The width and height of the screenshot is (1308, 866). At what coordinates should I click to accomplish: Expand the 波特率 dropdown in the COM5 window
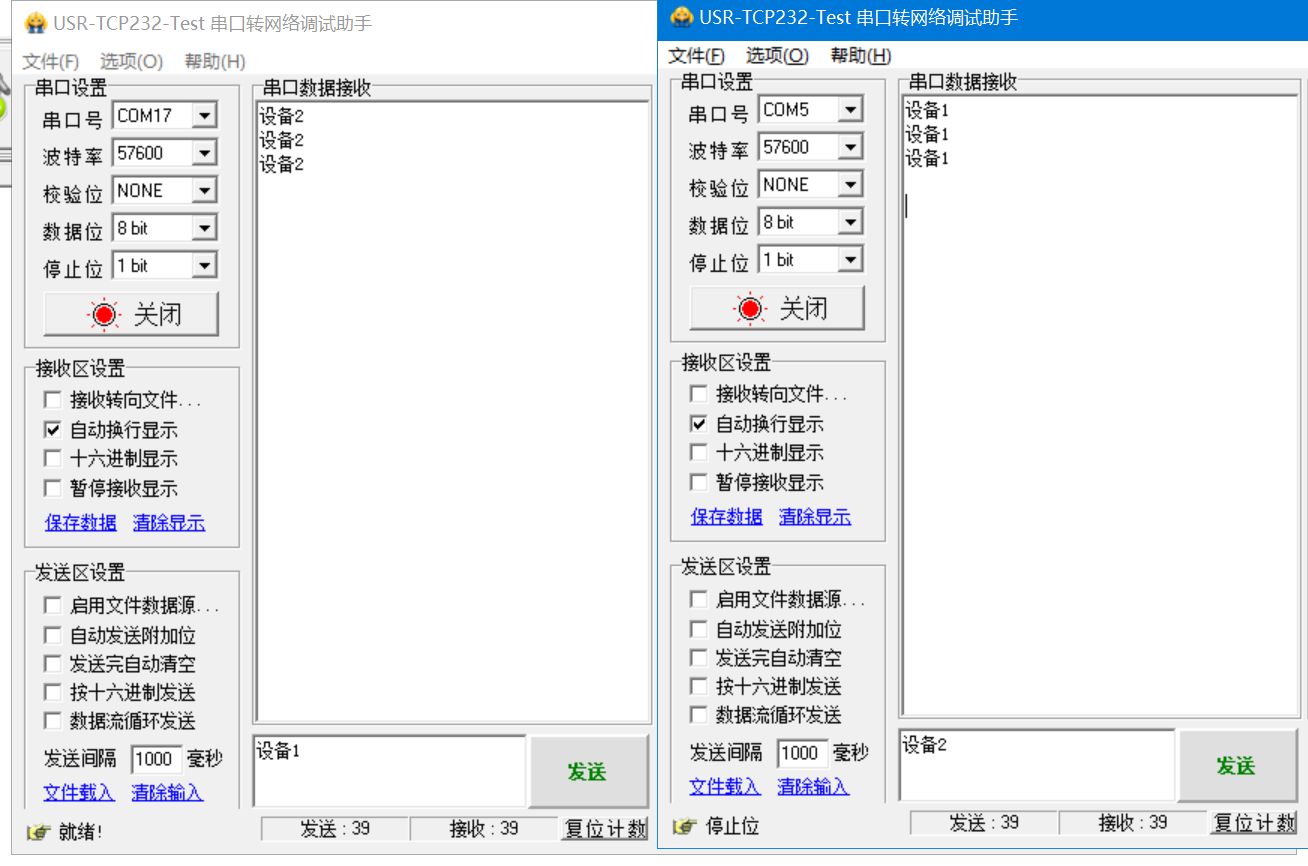tap(850, 148)
